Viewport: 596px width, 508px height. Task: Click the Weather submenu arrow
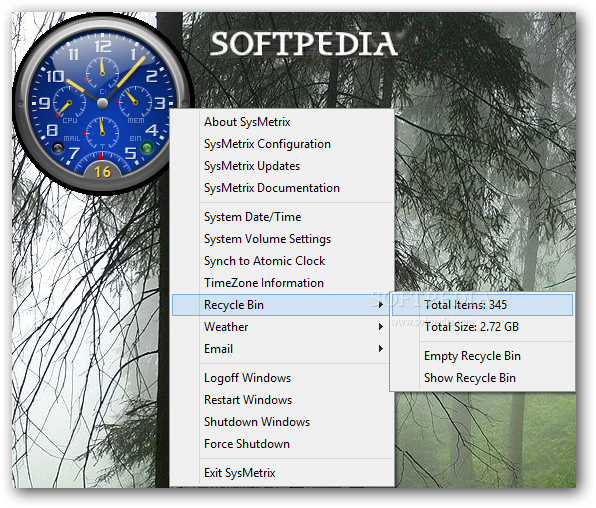(381, 327)
